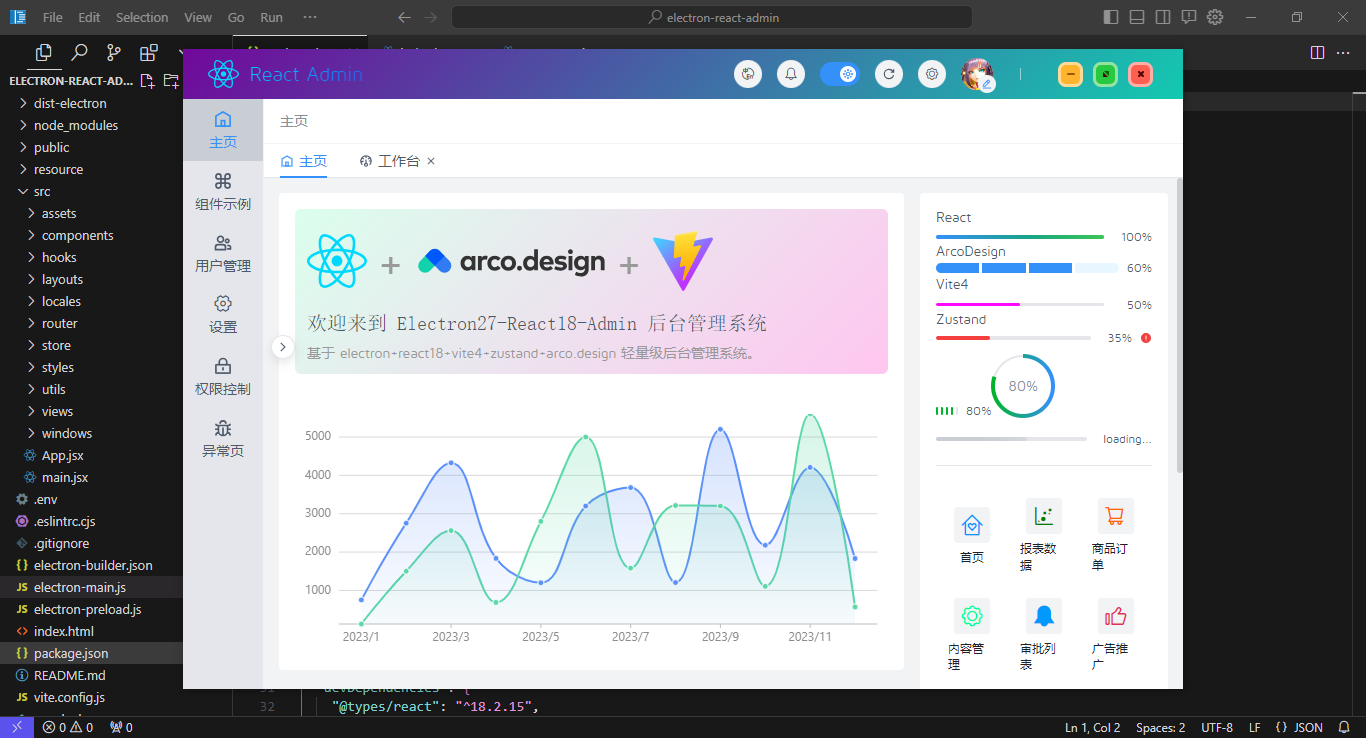The width and height of the screenshot is (1366, 738).
Task: Open the VS Code File menu
Action: point(53,17)
